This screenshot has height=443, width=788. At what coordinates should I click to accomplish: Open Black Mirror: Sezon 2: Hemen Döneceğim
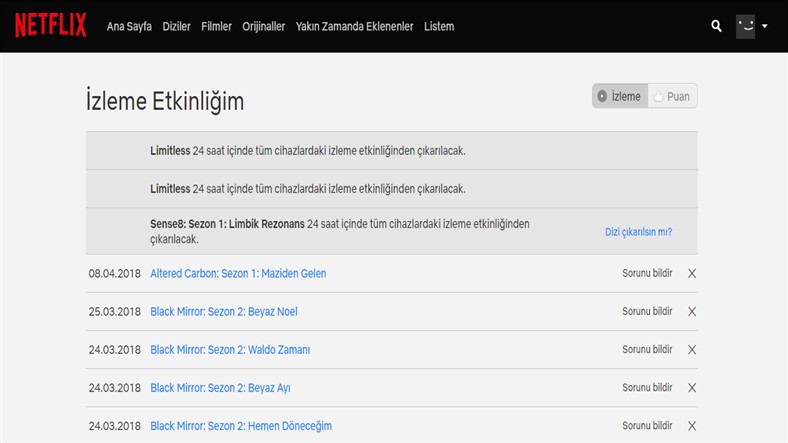pyautogui.click(x=241, y=426)
